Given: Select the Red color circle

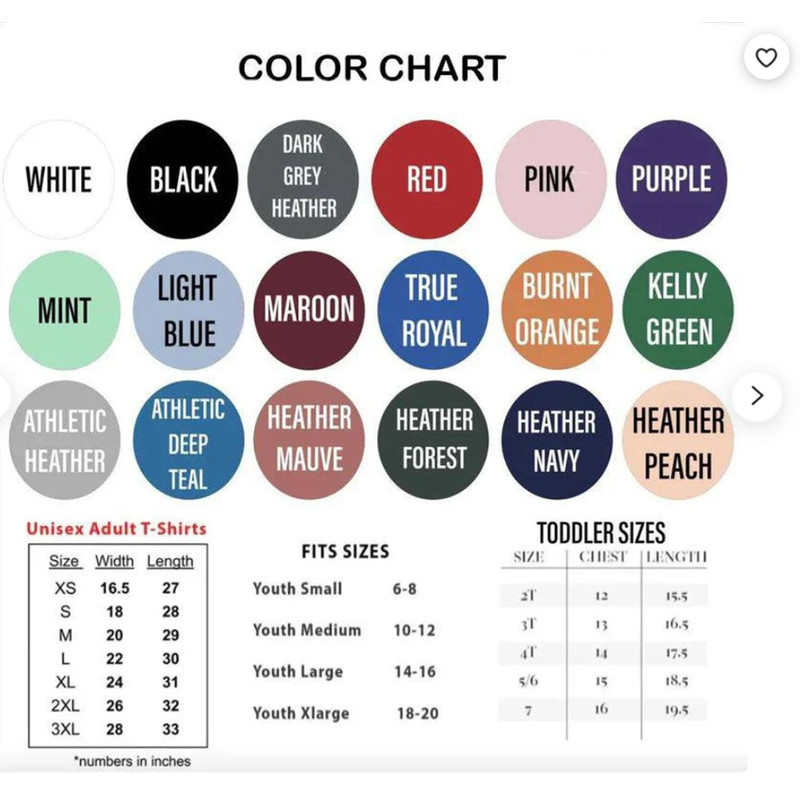Looking at the screenshot, I should tap(427, 180).
